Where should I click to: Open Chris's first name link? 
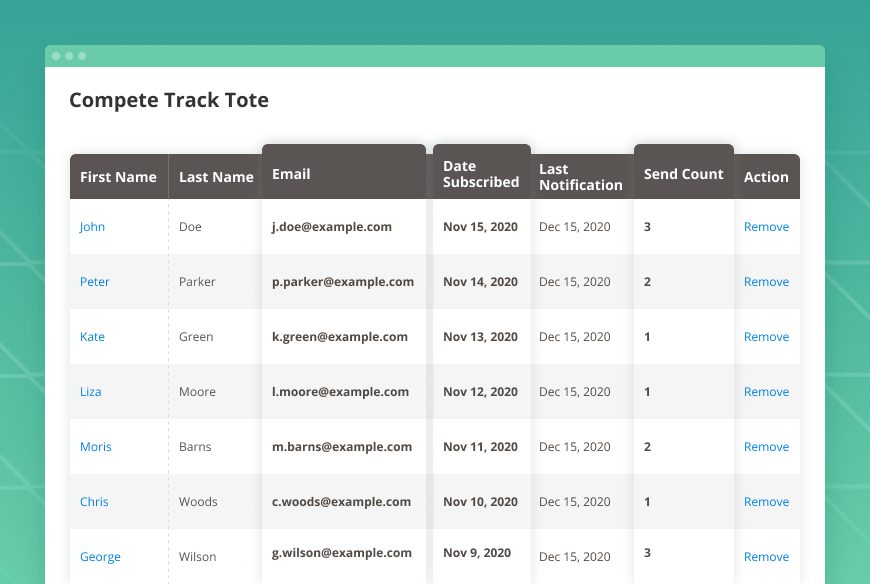pyautogui.click(x=94, y=502)
